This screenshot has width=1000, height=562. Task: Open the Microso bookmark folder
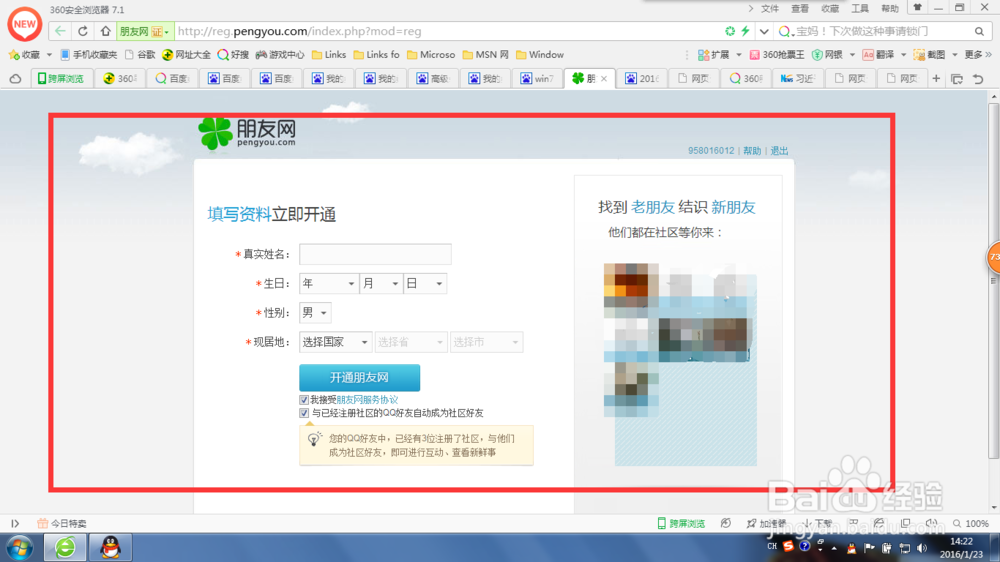pyautogui.click(x=431, y=55)
